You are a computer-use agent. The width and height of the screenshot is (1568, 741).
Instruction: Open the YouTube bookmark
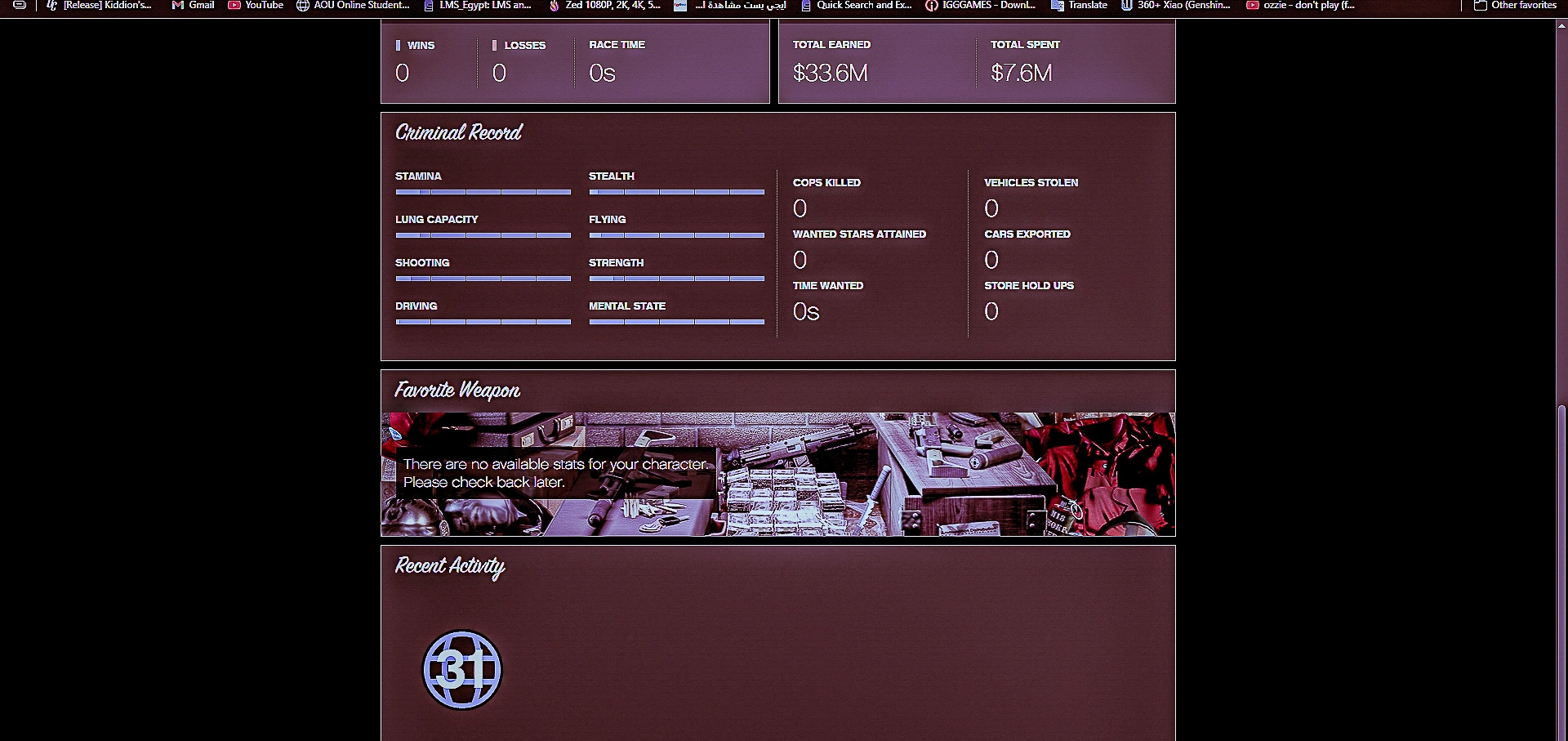pos(256,5)
